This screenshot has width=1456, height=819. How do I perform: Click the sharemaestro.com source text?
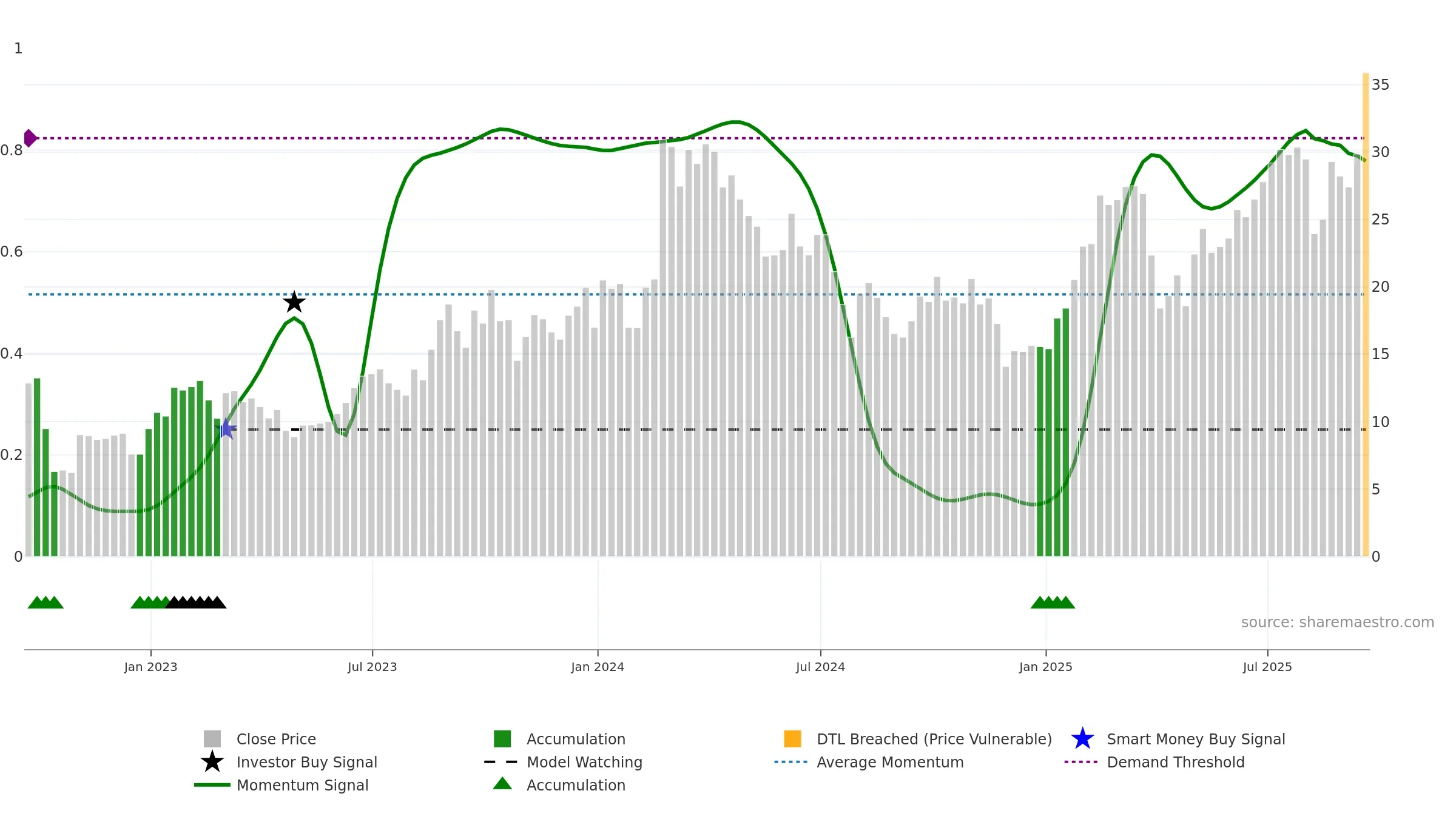(x=1338, y=622)
